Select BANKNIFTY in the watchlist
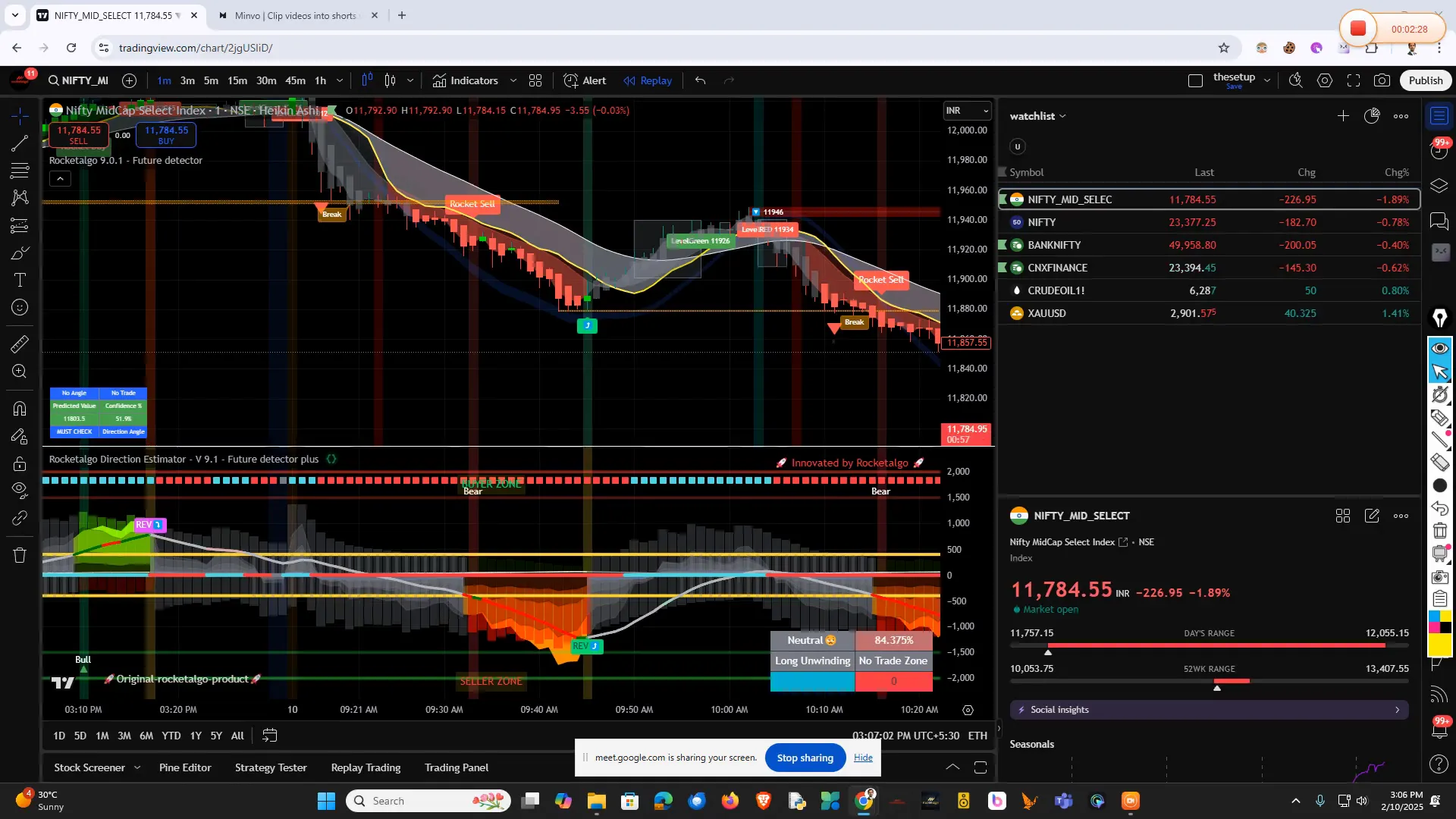Screen dimensions: 1456x819 (x=1053, y=244)
